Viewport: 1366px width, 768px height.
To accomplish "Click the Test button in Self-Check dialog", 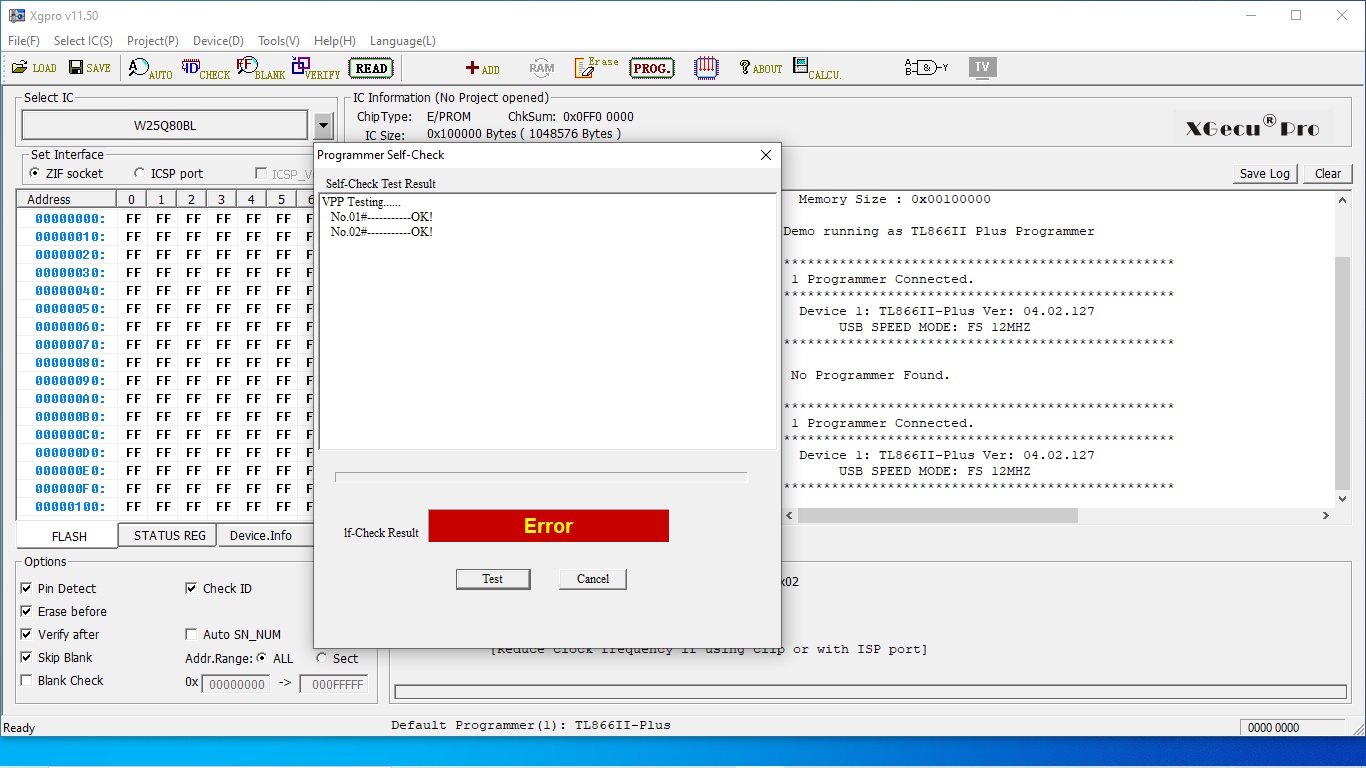I will pos(492,579).
